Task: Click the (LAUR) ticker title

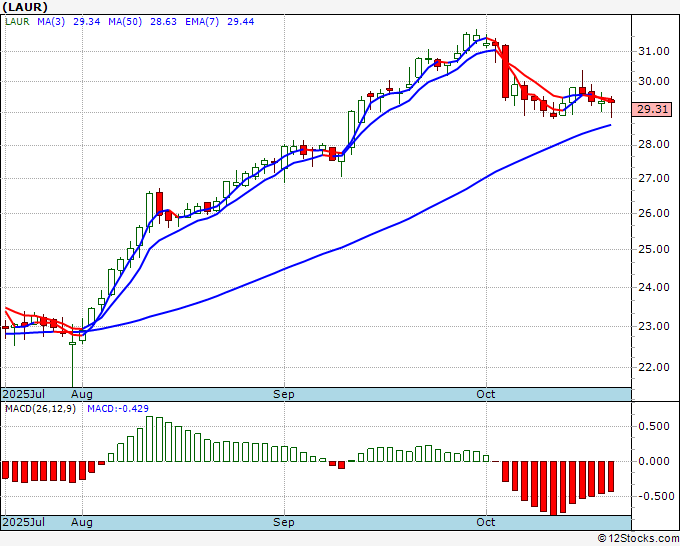Action: tap(25, 7)
